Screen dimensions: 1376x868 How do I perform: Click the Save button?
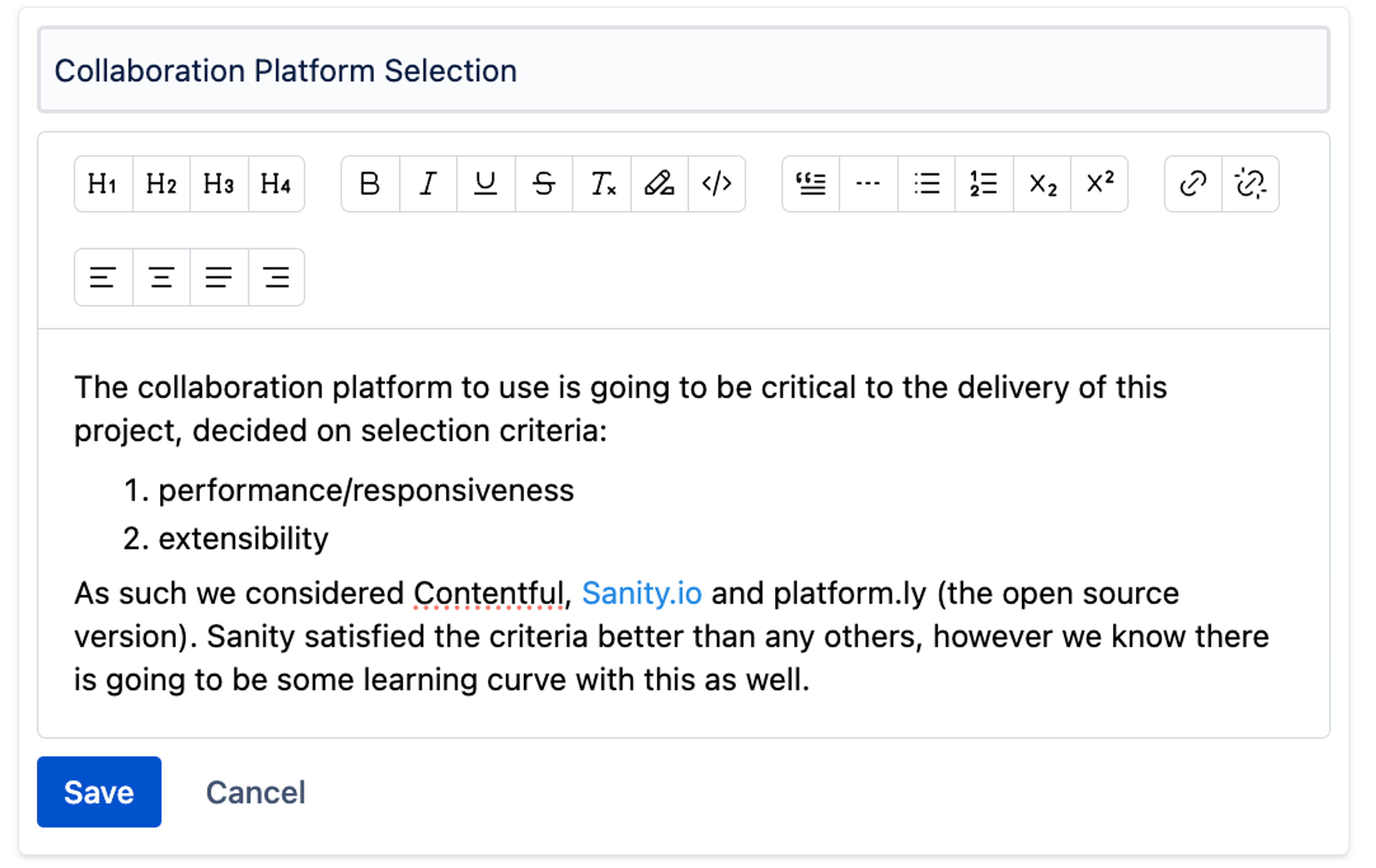click(x=99, y=792)
